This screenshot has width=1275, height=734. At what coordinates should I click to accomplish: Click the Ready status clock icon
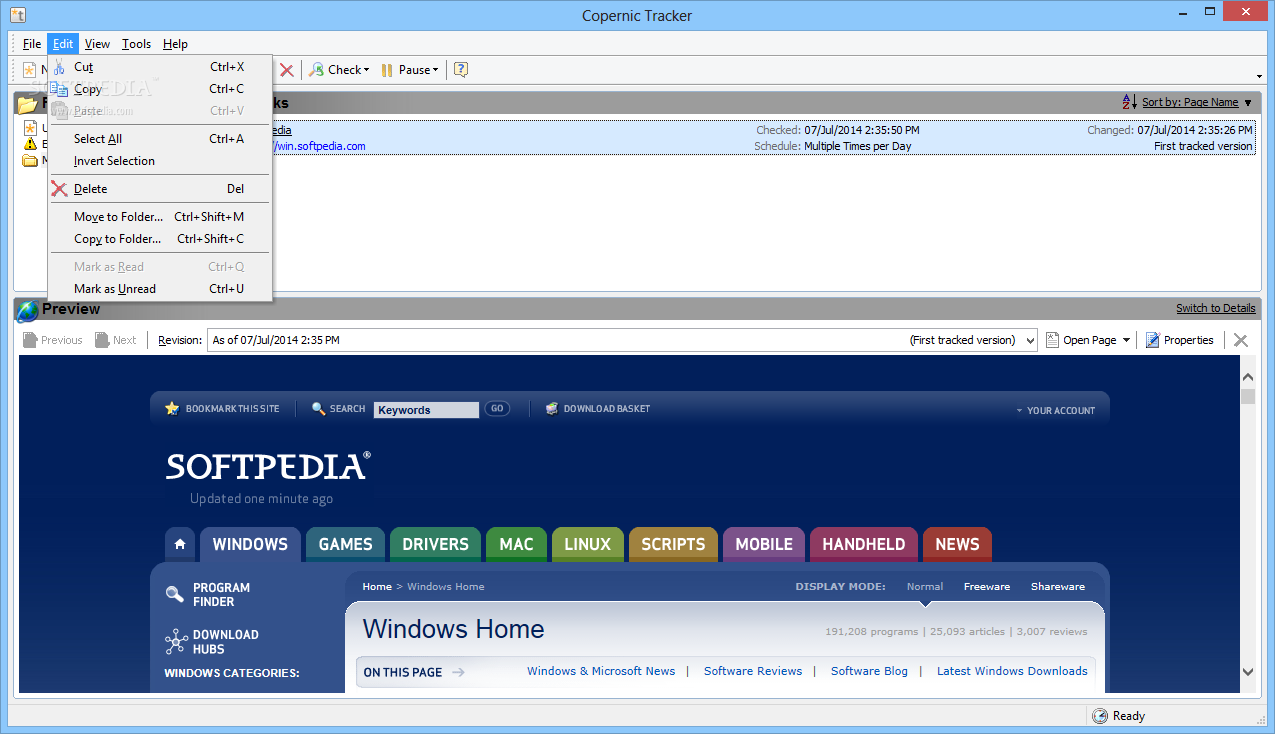click(1100, 716)
